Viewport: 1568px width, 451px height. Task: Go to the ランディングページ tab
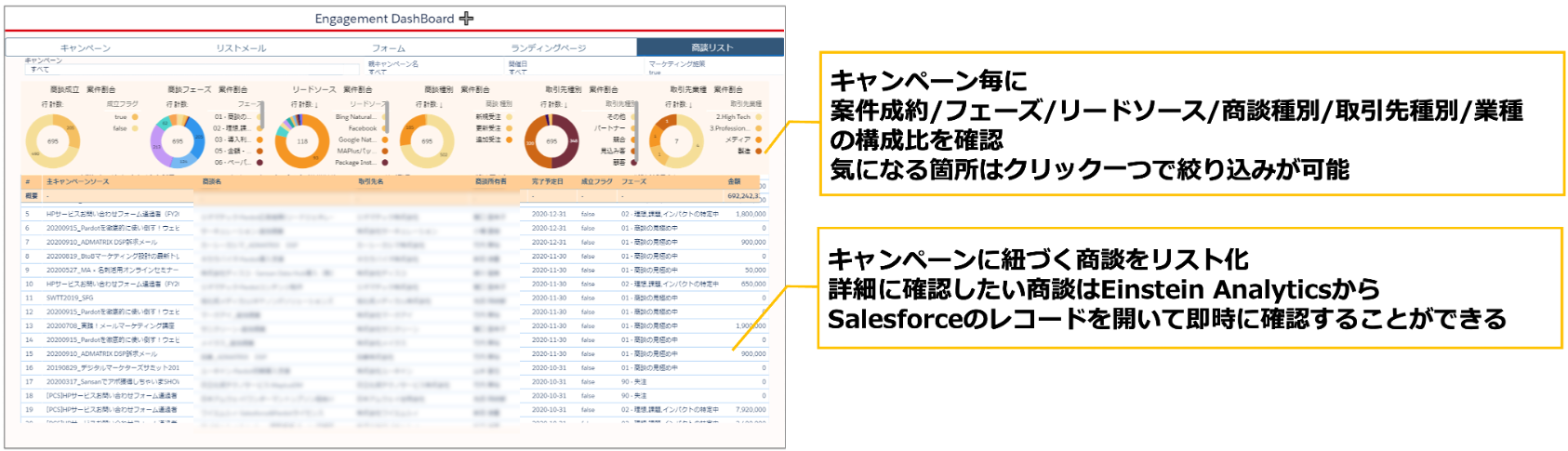549,47
